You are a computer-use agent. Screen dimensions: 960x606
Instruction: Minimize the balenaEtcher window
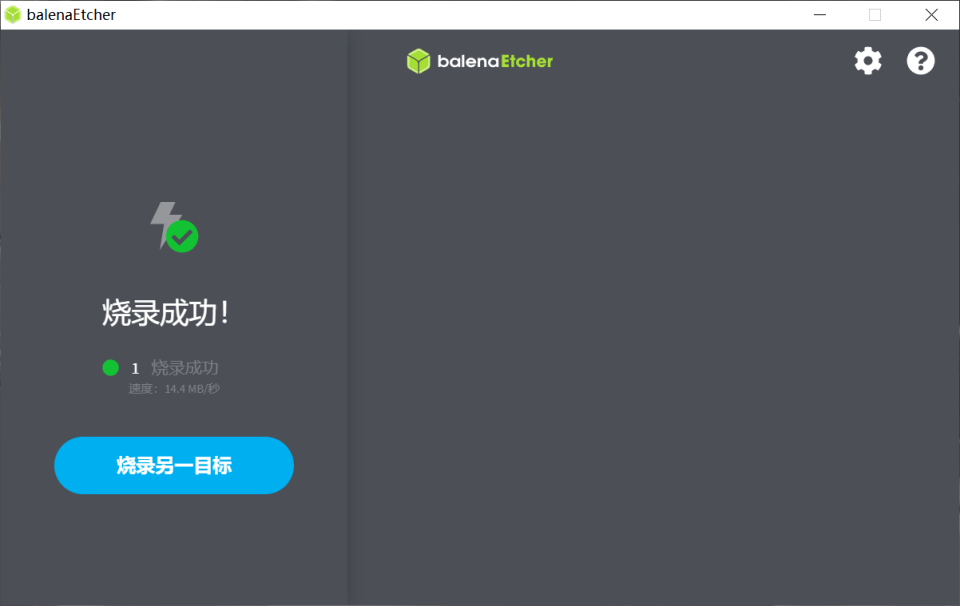820,14
